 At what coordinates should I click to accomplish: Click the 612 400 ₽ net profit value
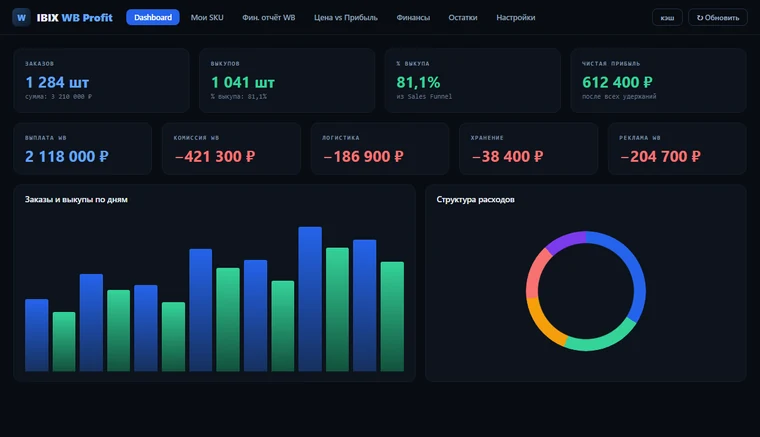click(x=618, y=82)
